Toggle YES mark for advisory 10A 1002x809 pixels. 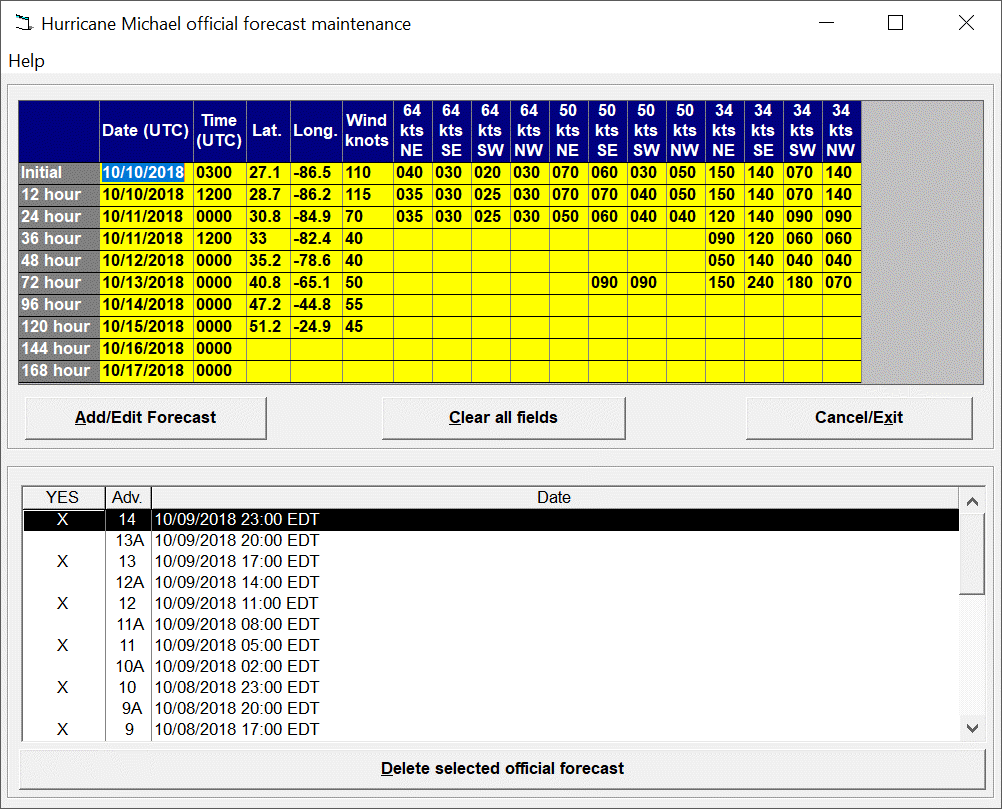tap(63, 667)
